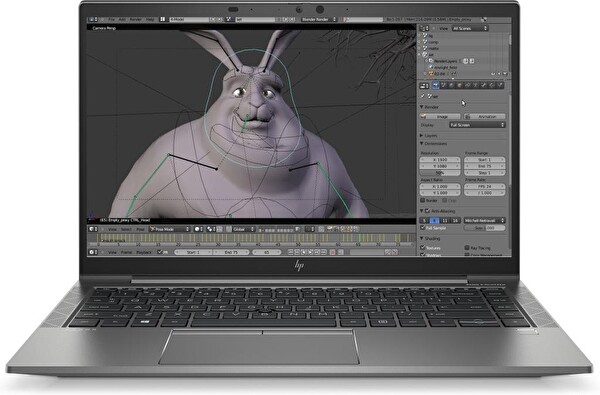Click the timeline Start 1 field

tap(193, 252)
